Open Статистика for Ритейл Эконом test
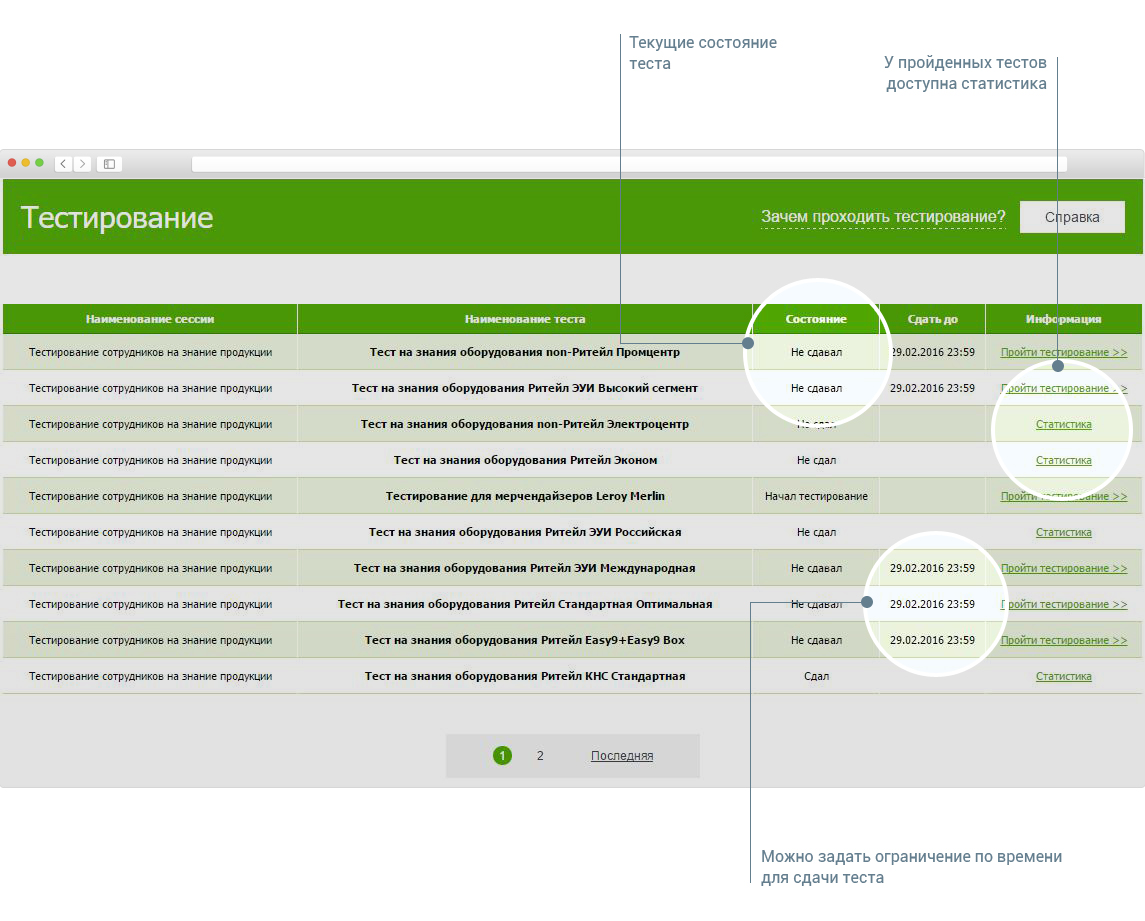Screen dimensions: 1145x921 click(1063, 460)
